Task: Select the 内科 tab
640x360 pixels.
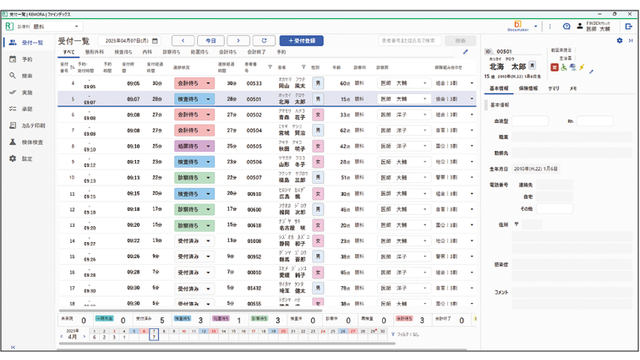Action: [x=147, y=52]
